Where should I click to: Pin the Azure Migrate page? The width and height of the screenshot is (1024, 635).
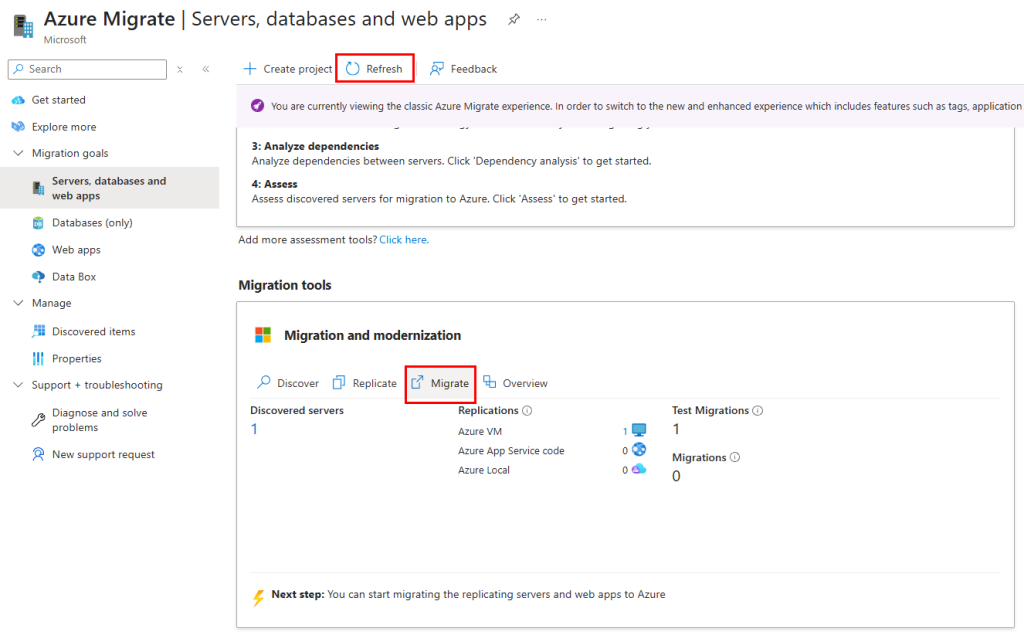(514, 20)
